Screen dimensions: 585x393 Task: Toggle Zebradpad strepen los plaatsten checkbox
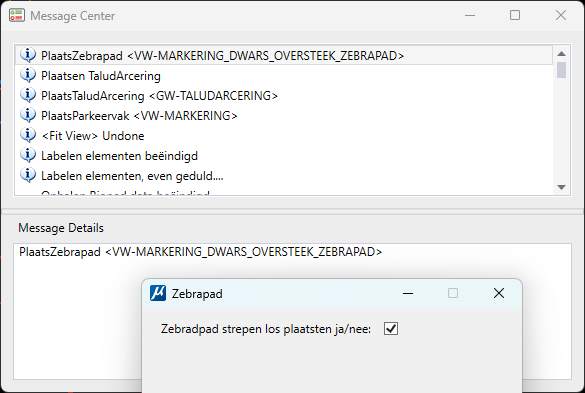point(391,329)
